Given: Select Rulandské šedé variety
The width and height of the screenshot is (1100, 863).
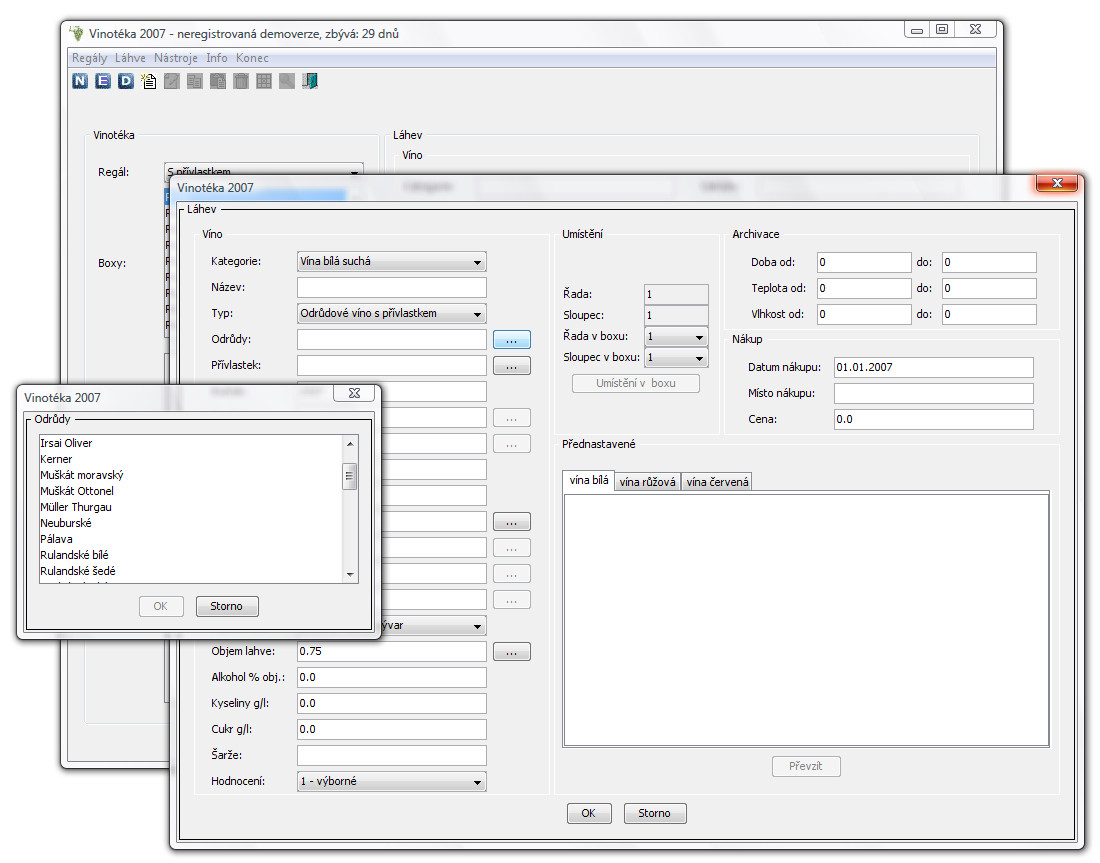Looking at the screenshot, I should coord(191,571).
